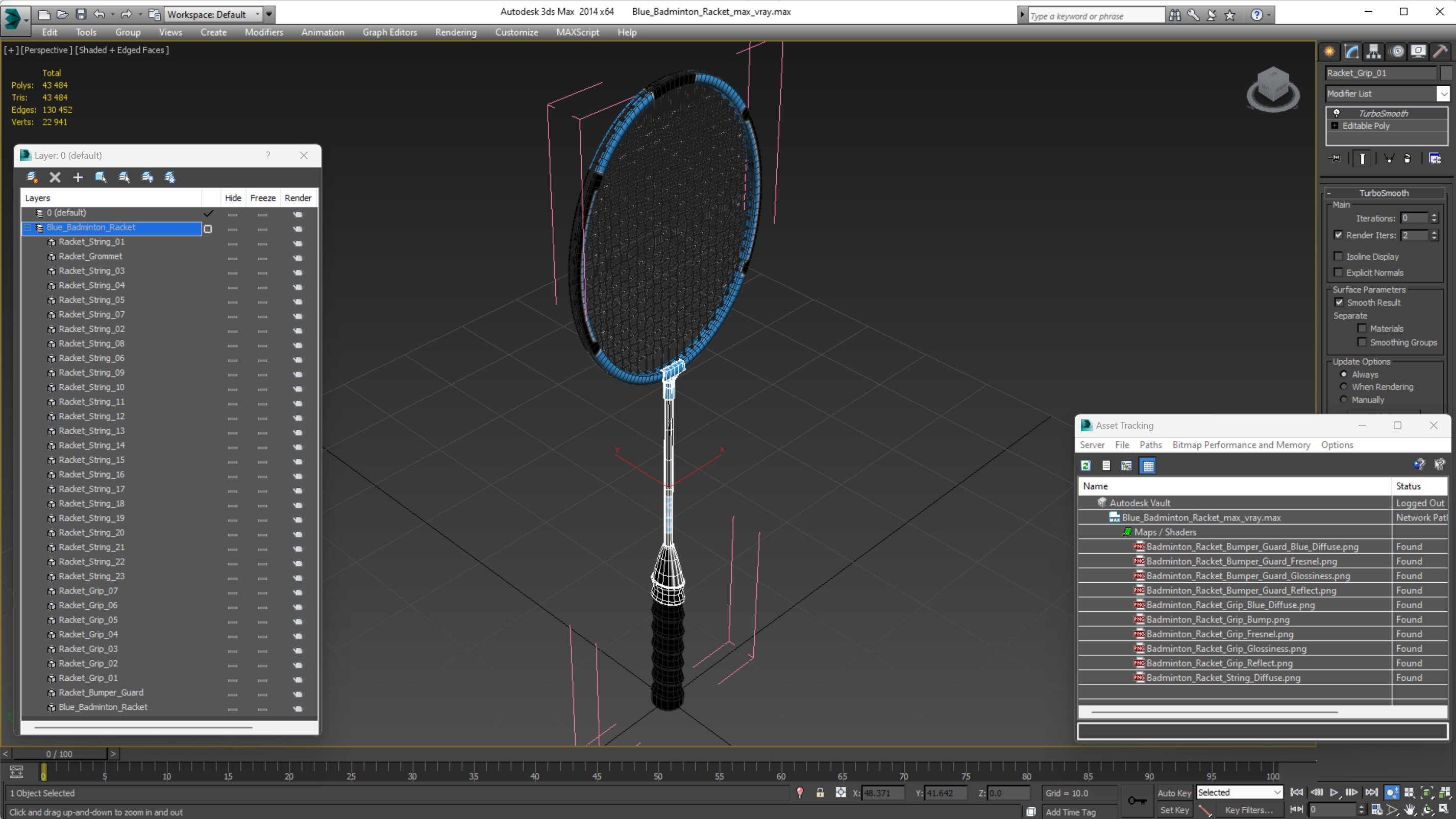This screenshot has height=819, width=1456.
Task: Click the Pin Stack icon
Action: click(1335, 158)
